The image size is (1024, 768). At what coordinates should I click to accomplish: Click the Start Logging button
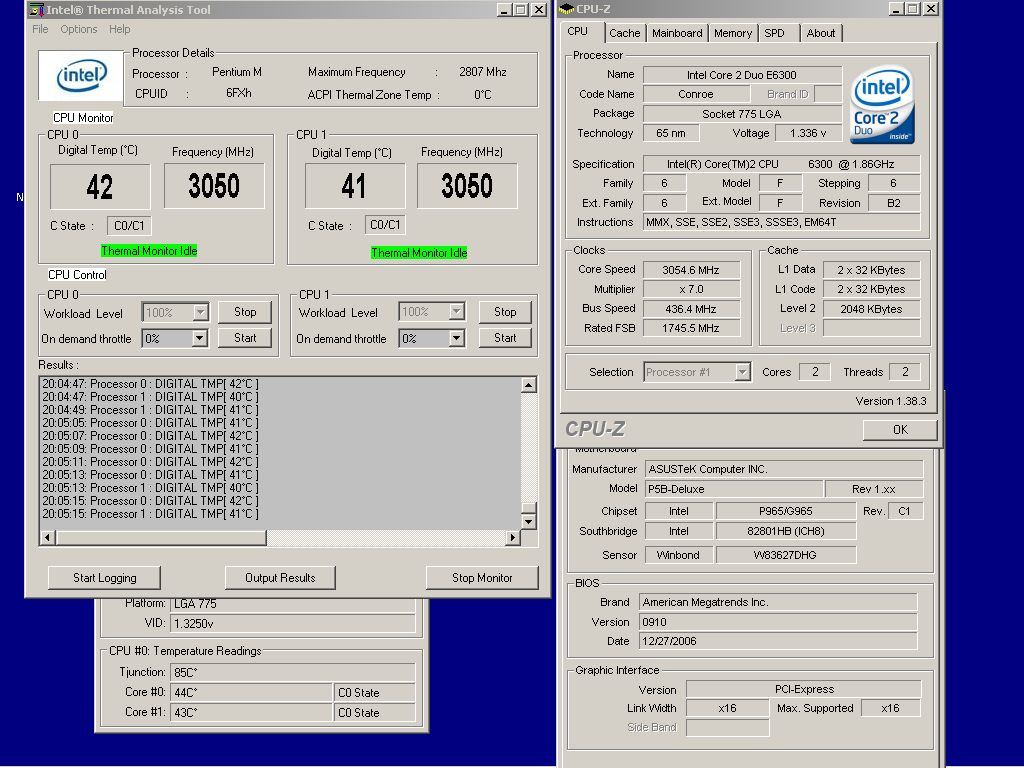tap(104, 578)
